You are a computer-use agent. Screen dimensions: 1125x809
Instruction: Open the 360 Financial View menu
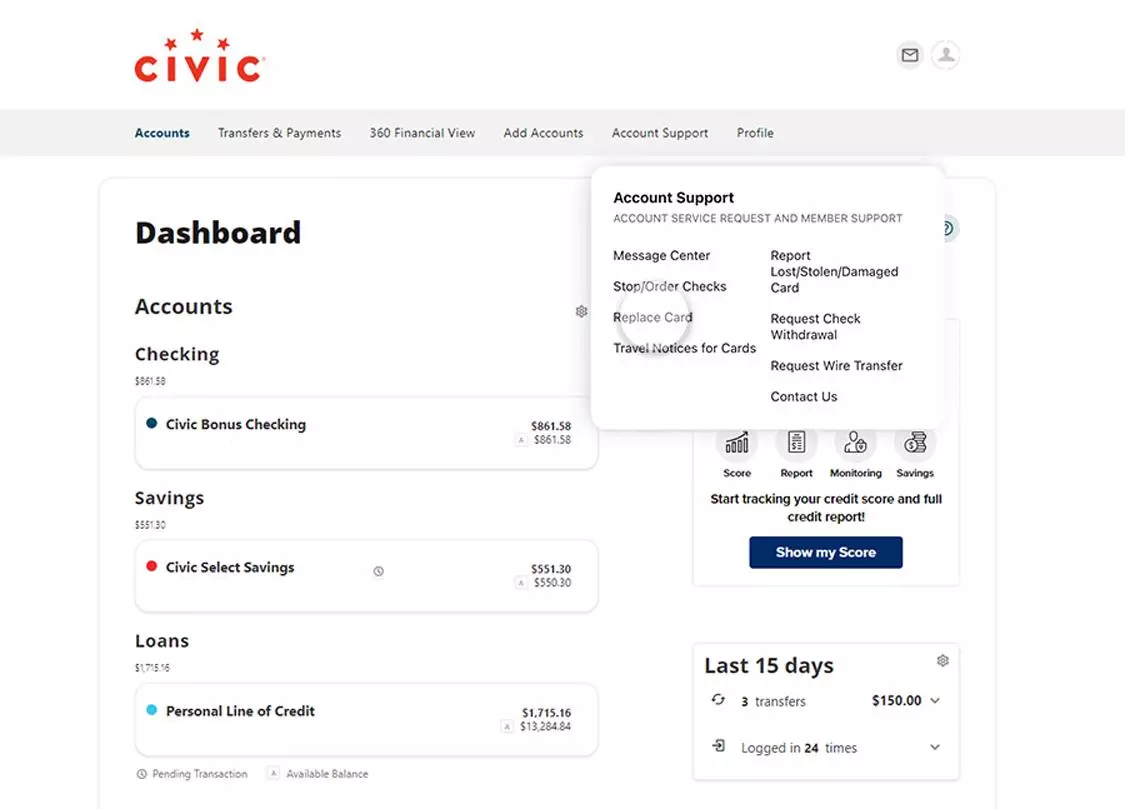coord(422,133)
